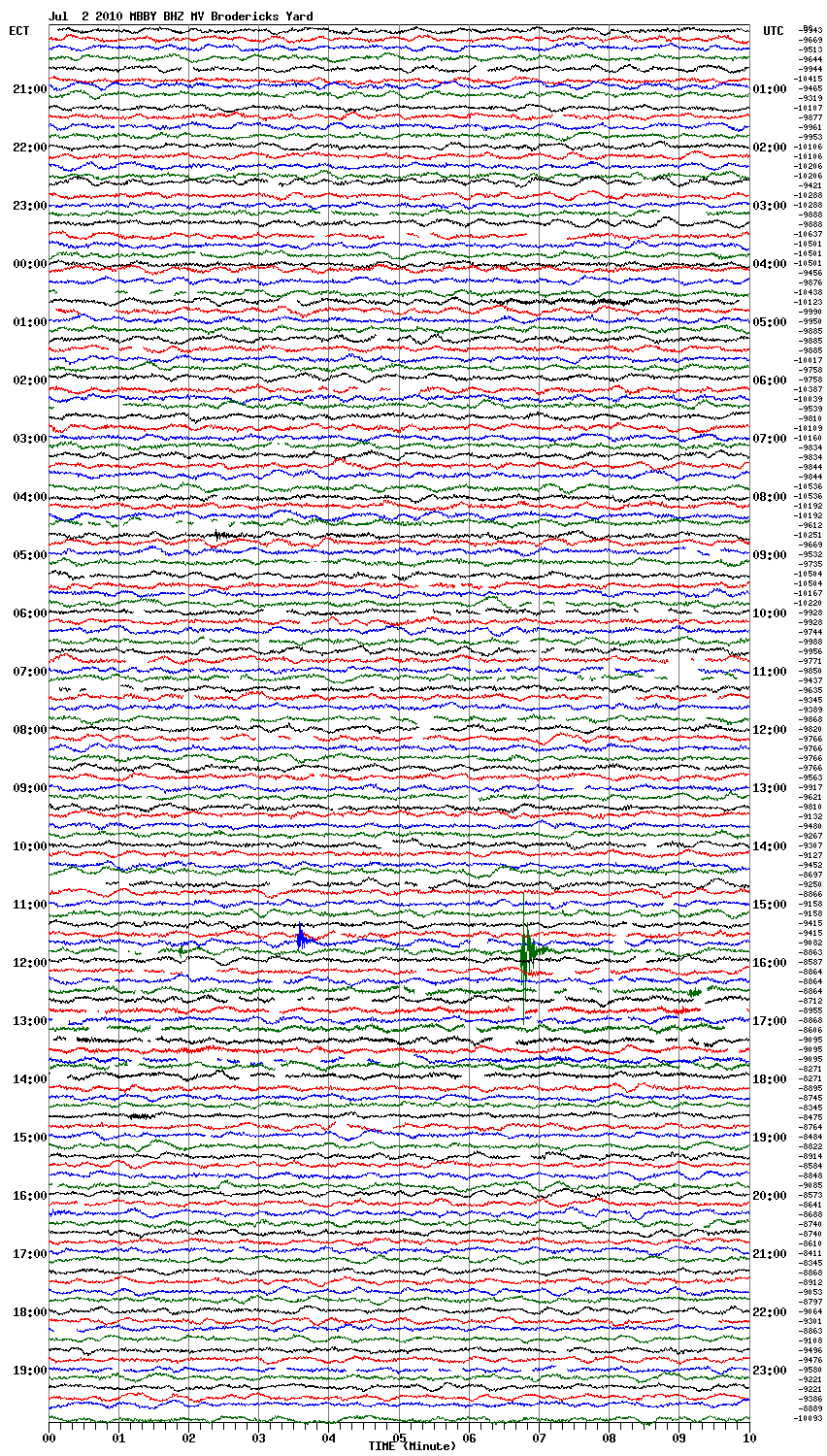This screenshot has height=1456, width=827.
Task: Click the 16:00 ECT hour label
Action: point(30,1196)
